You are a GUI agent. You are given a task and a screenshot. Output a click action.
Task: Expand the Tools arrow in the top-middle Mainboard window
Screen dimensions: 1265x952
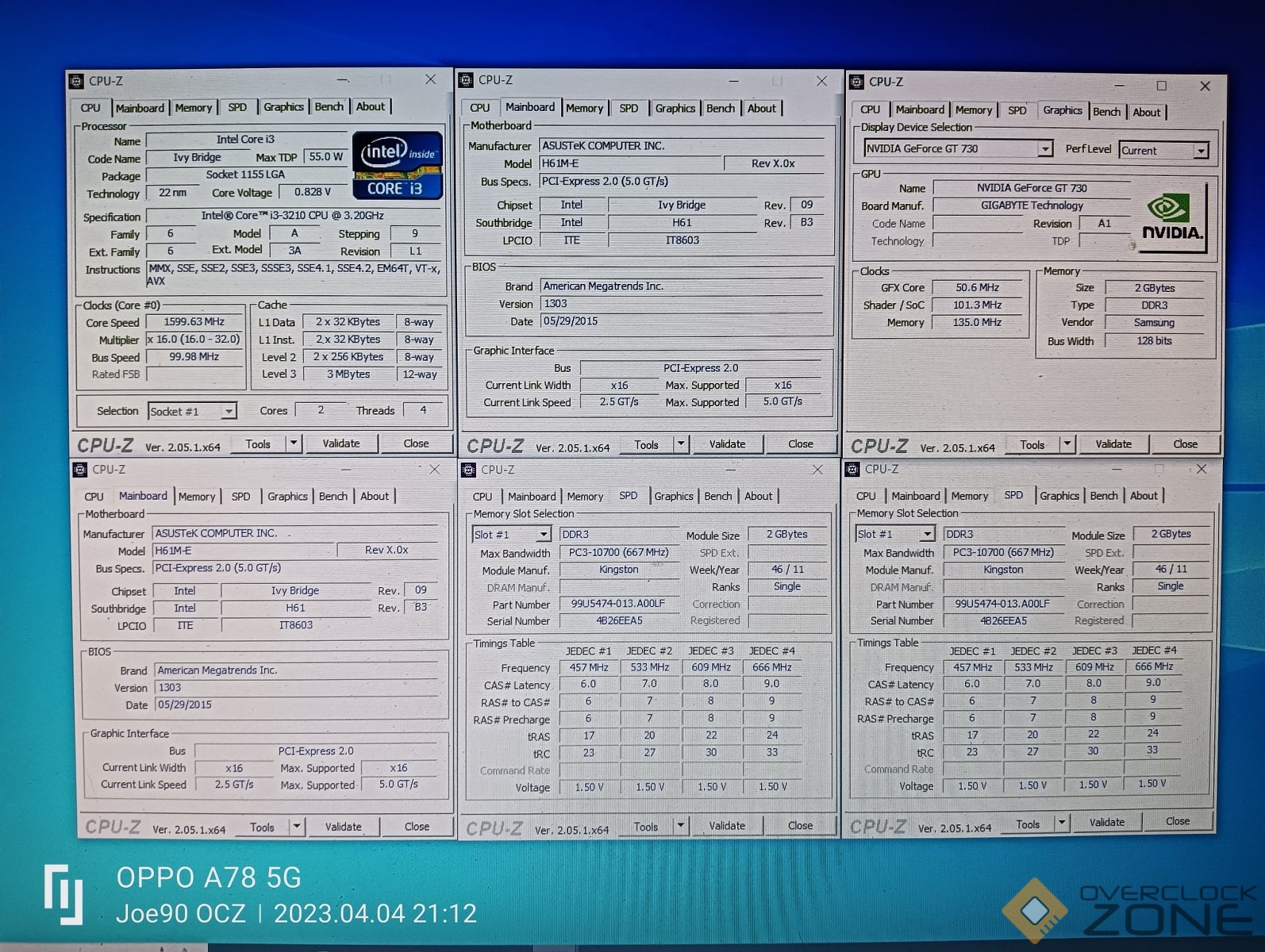pyautogui.click(x=681, y=444)
